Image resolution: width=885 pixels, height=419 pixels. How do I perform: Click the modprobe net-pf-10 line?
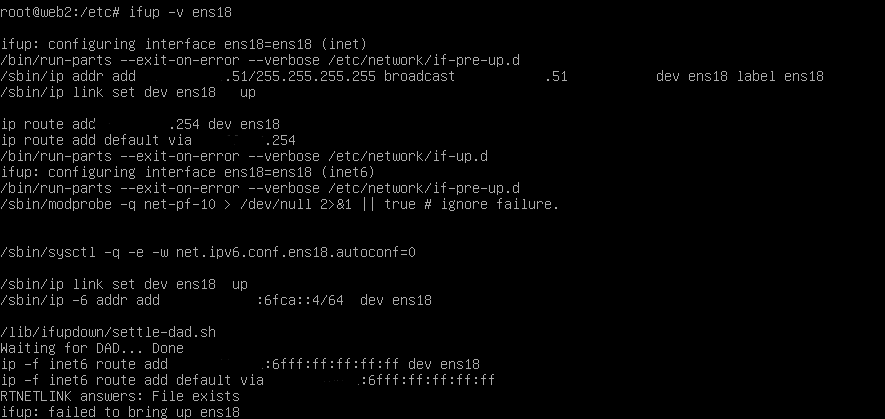(279, 204)
